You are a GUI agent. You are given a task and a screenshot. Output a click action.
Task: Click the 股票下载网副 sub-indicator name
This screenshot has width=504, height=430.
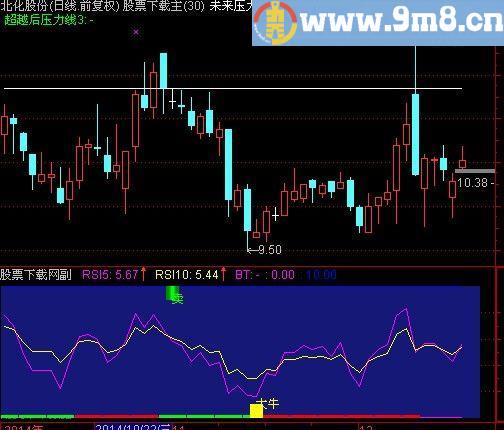[x=36, y=275]
